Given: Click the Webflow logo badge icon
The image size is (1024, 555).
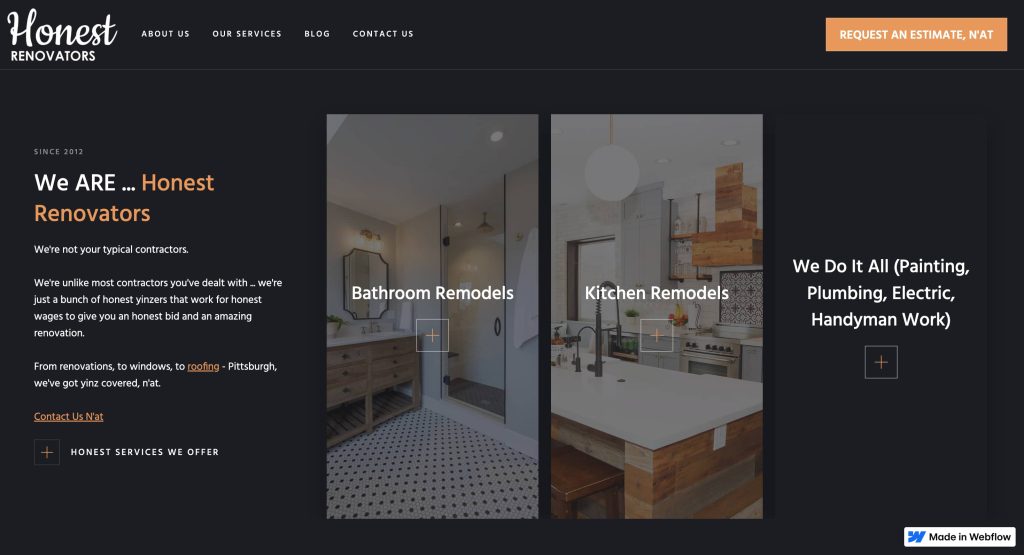Looking at the screenshot, I should point(916,537).
